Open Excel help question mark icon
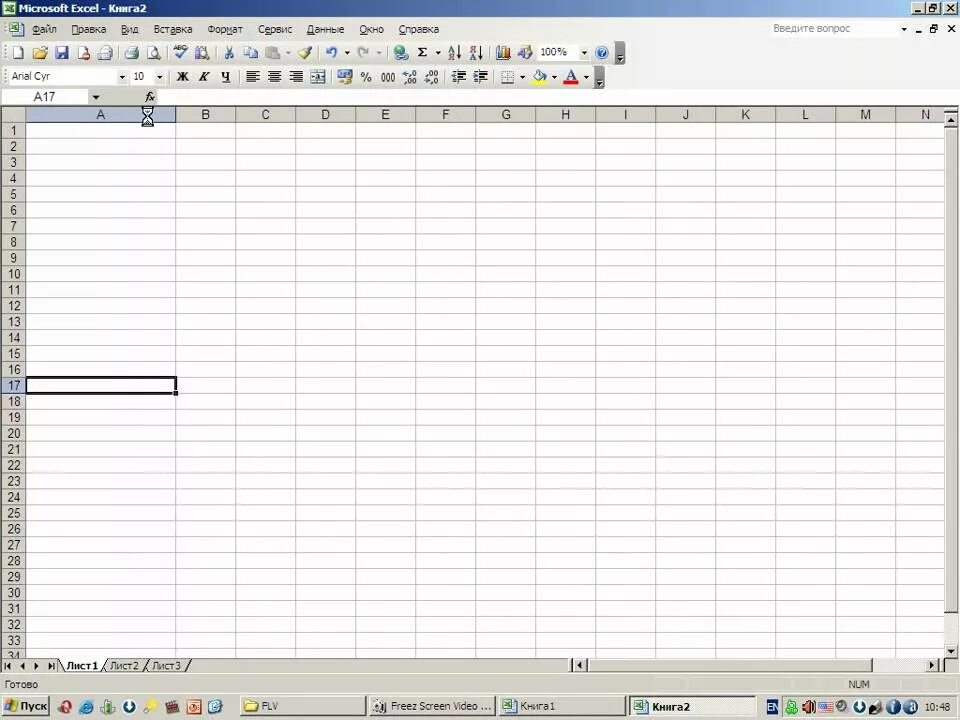Viewport: 960px width, 720px height. (602, 53)
